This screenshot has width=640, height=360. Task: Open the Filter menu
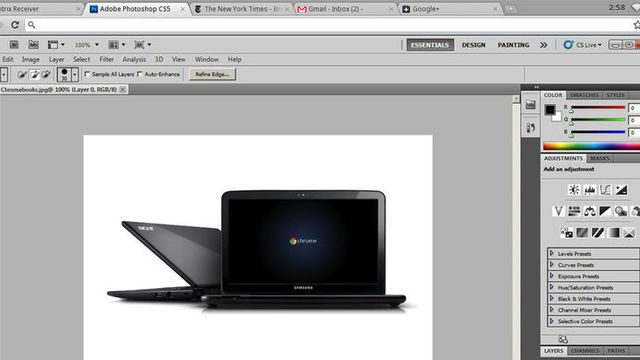click(107, 60)
